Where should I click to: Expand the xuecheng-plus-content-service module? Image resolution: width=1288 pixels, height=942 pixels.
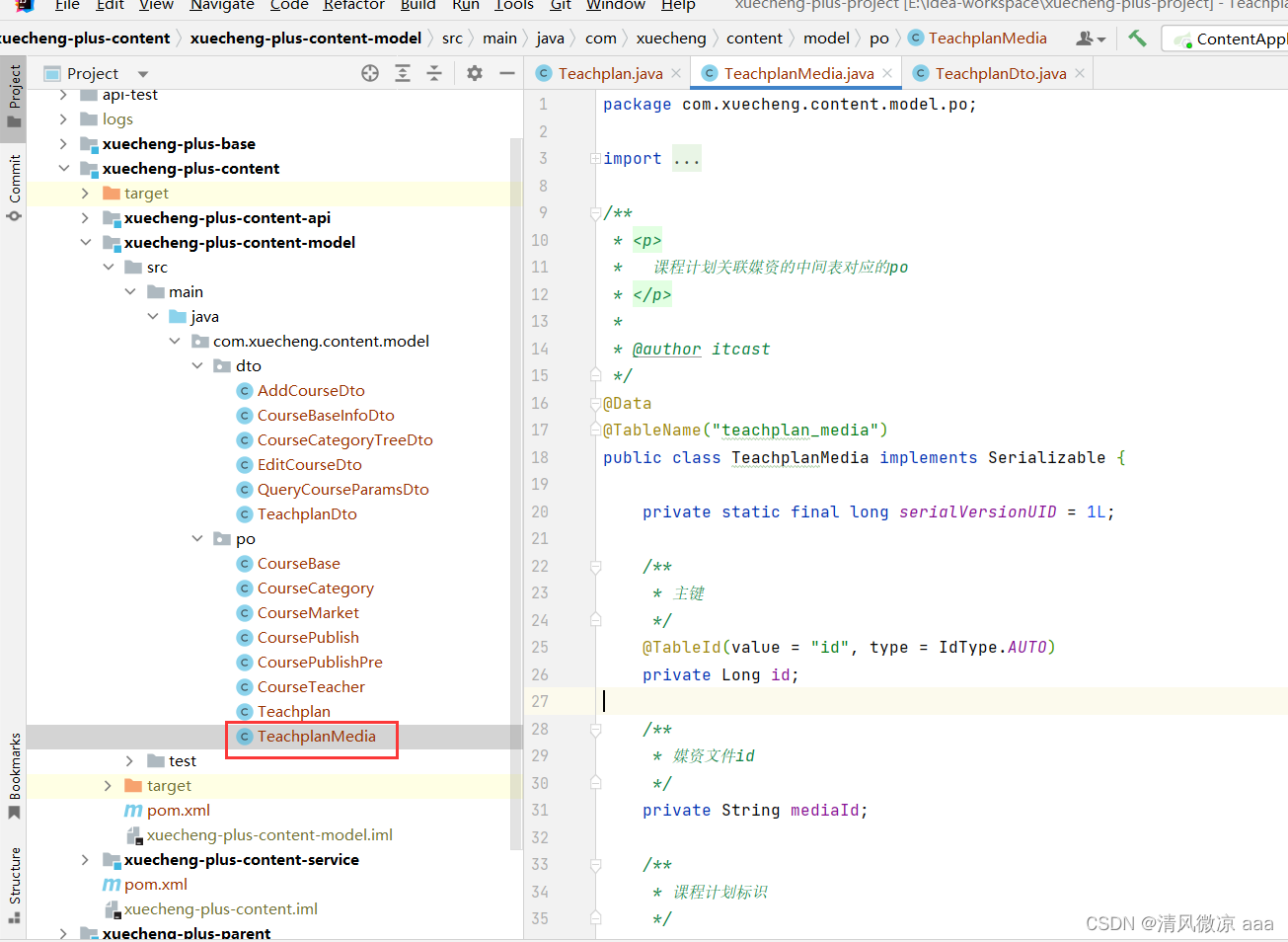[85, 859]
